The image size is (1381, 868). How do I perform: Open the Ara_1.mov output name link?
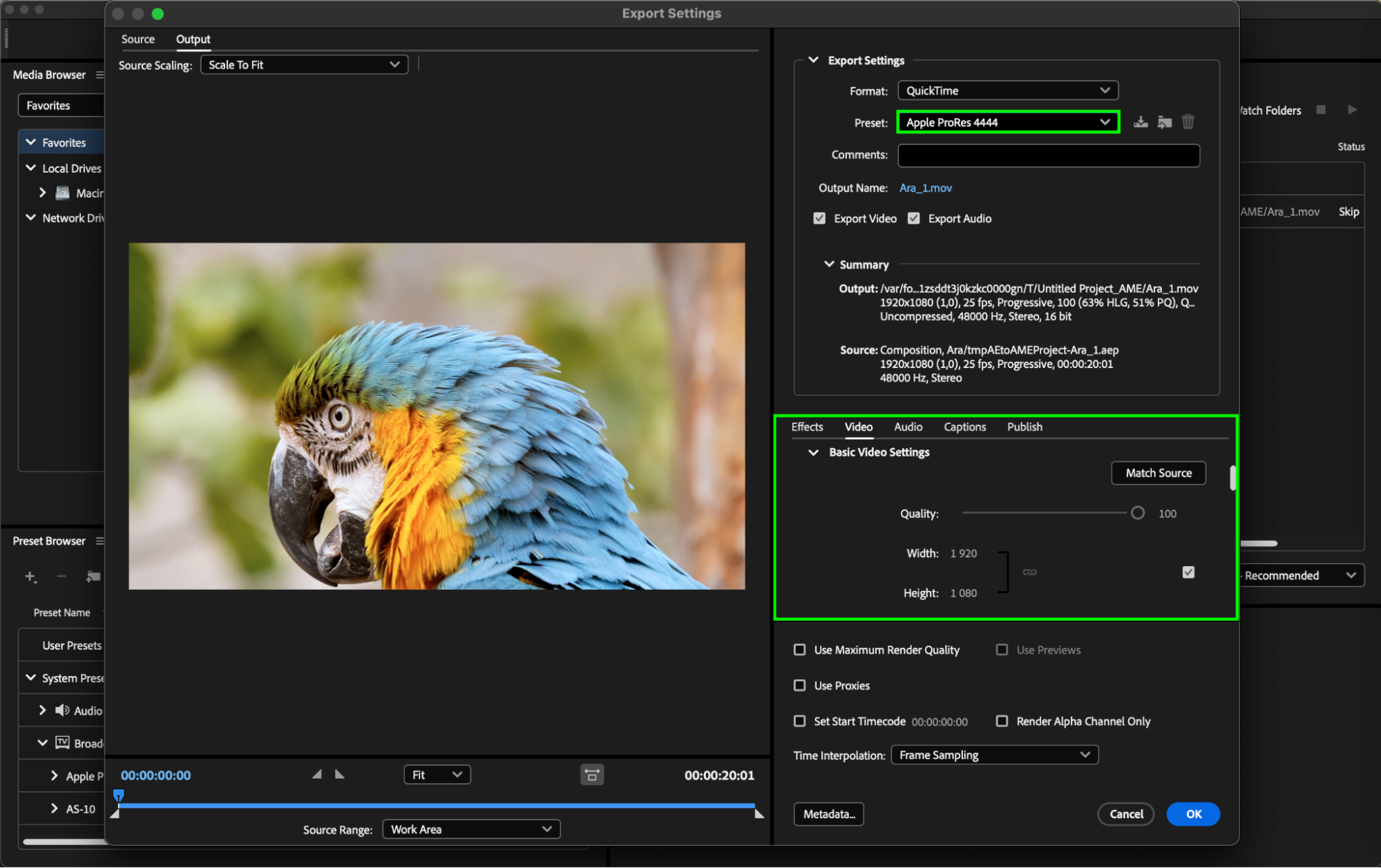pyautogui.click(x=925, y=188)
